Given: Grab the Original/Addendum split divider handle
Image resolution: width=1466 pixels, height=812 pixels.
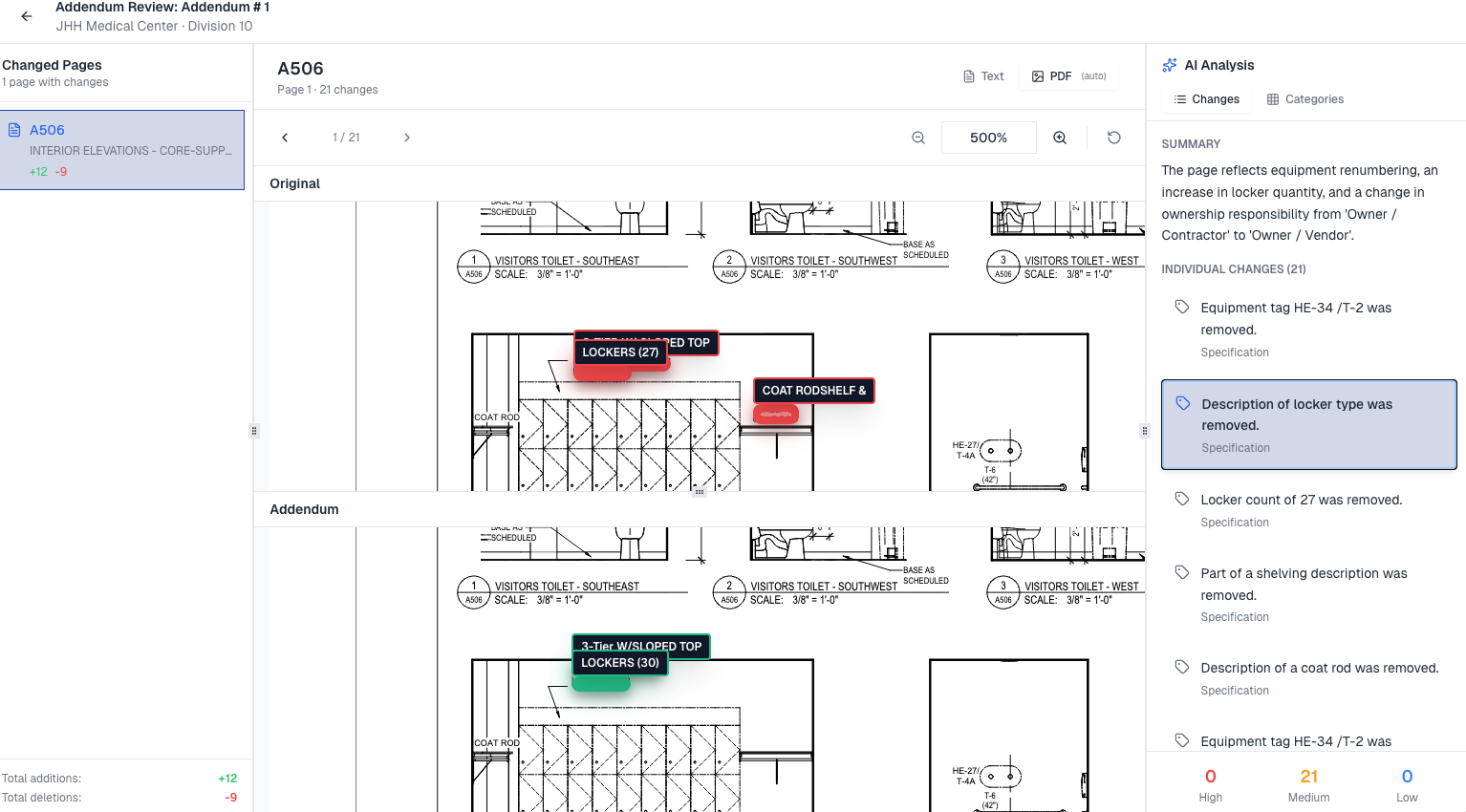Looking at the screenshot, I should click(x=700, y=492).
